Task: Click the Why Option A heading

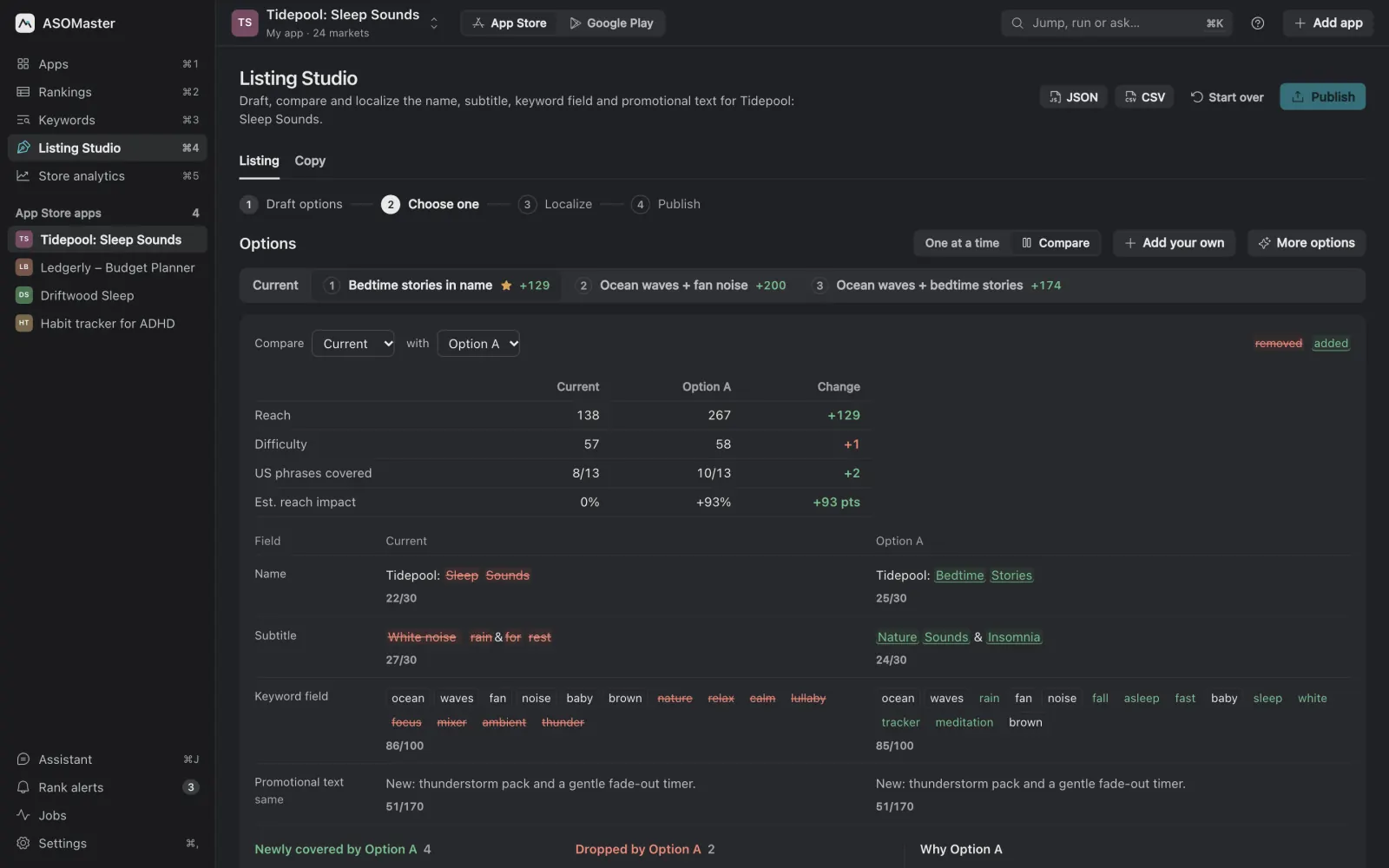Action: point(961,850)
